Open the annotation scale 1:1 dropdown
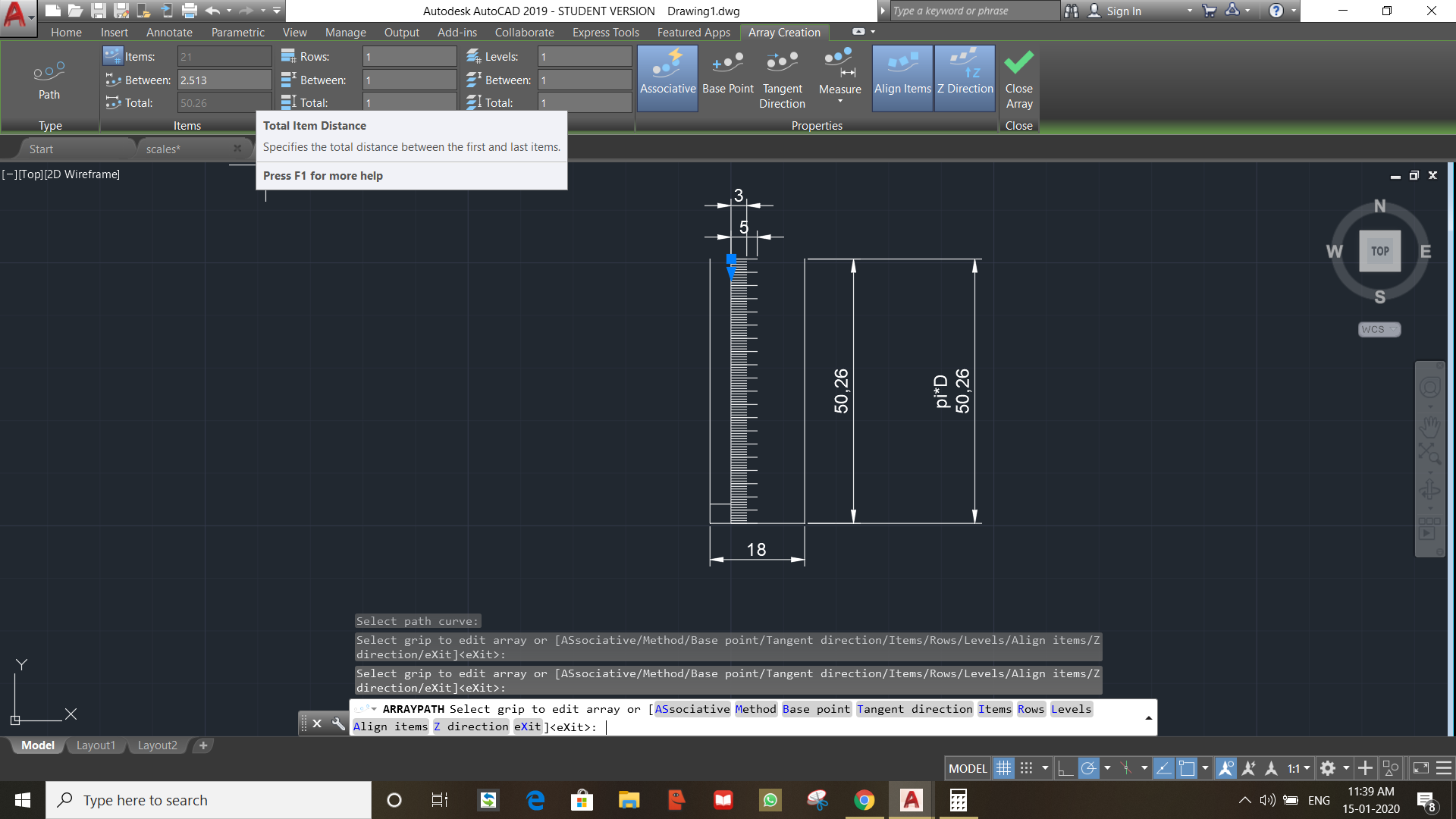Screen dimensions: 1456x819 (1298, 768)
